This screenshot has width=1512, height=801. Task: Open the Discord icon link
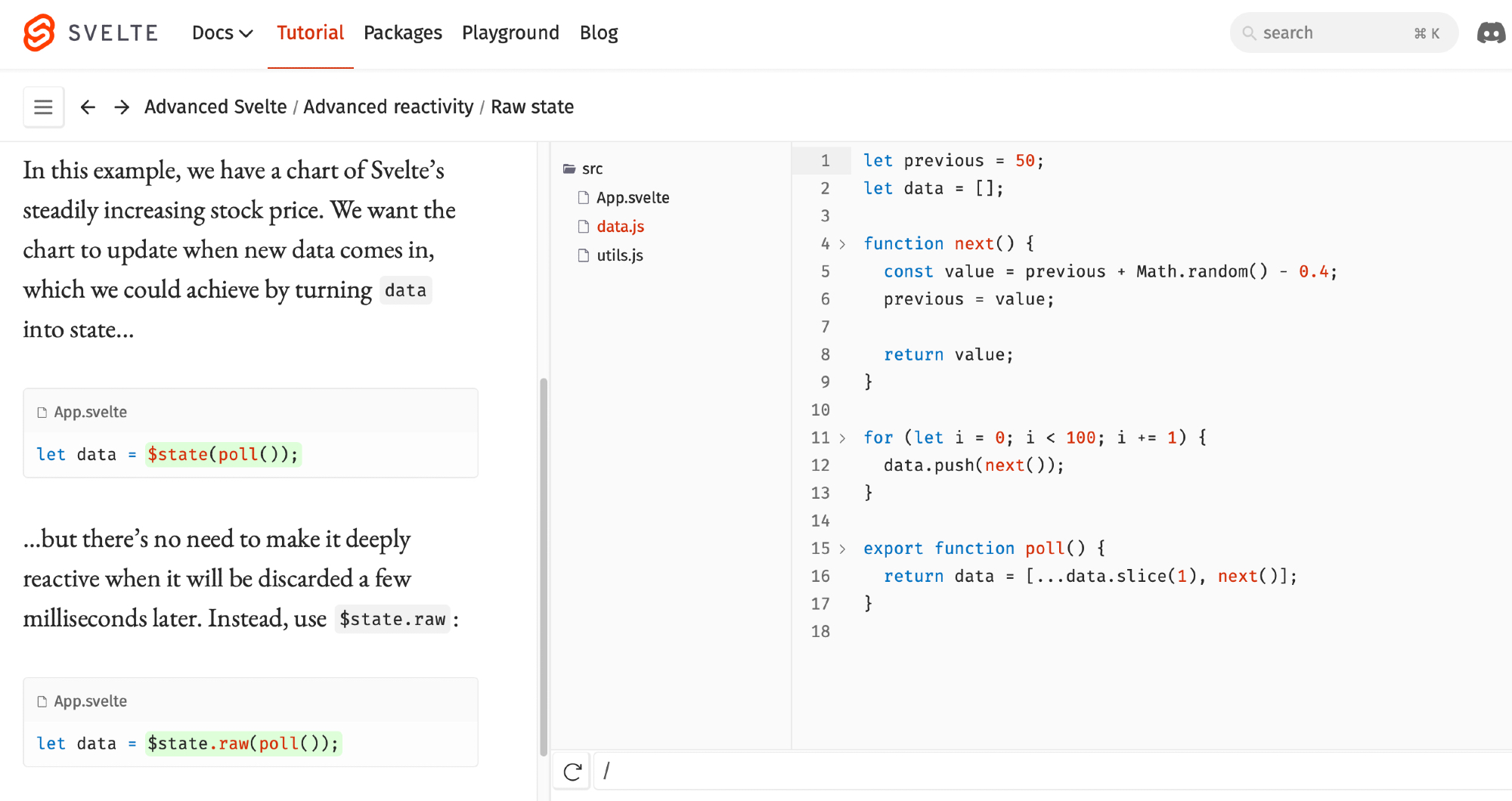(x=1491, y=33)
